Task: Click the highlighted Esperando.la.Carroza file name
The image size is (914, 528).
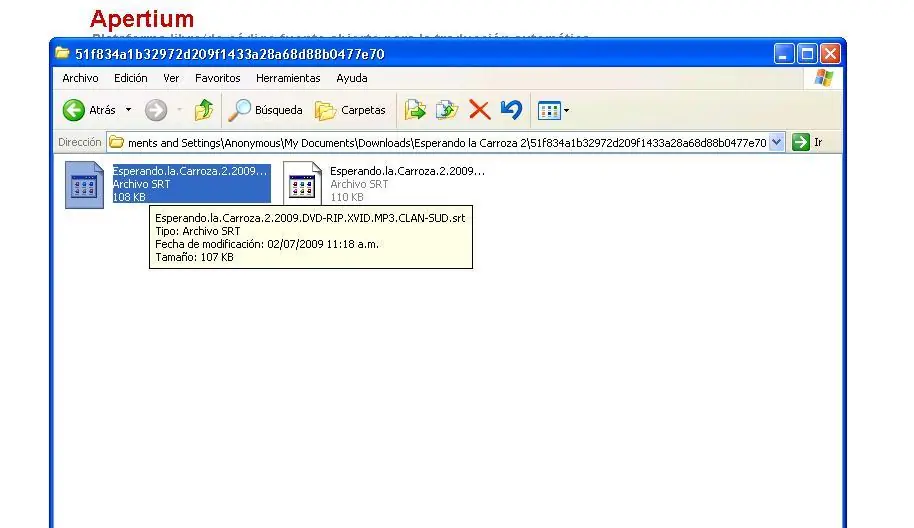Action: [x=189, y=171]
